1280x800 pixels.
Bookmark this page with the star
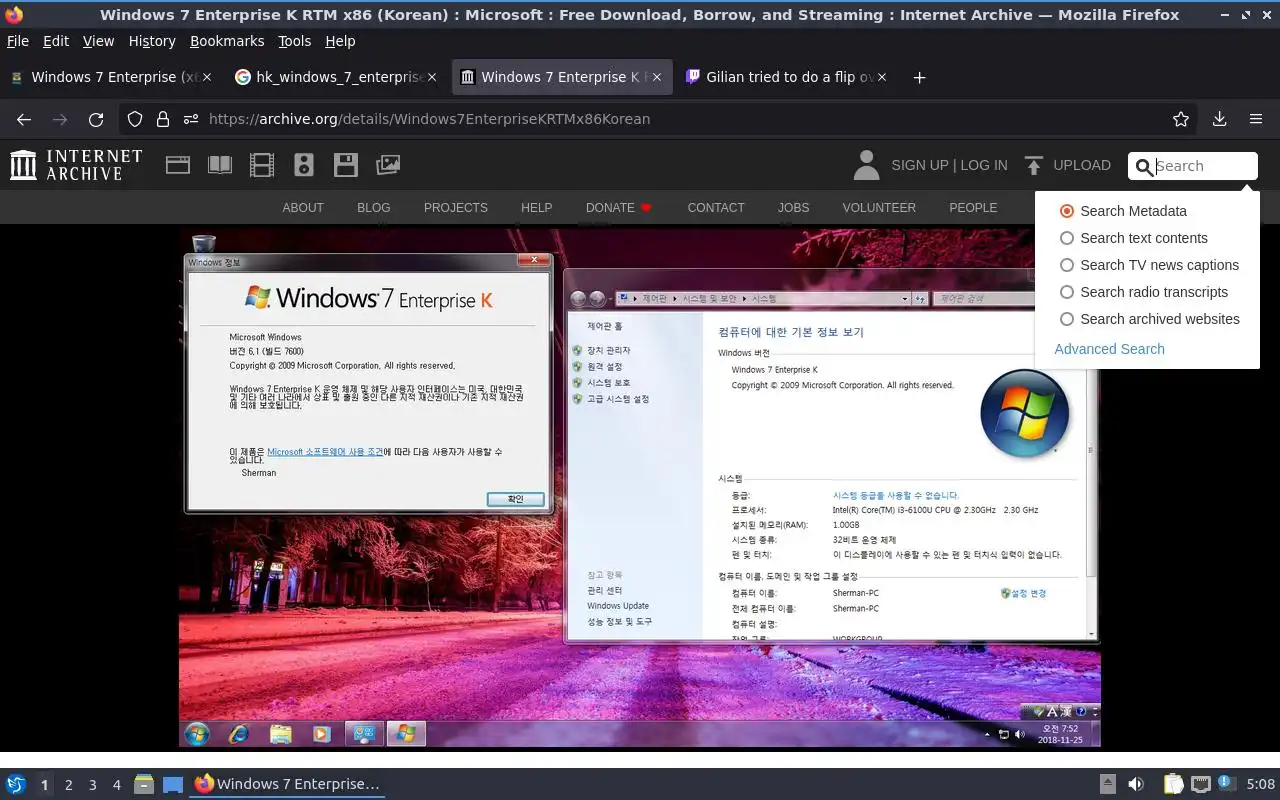pos(1181,119)
